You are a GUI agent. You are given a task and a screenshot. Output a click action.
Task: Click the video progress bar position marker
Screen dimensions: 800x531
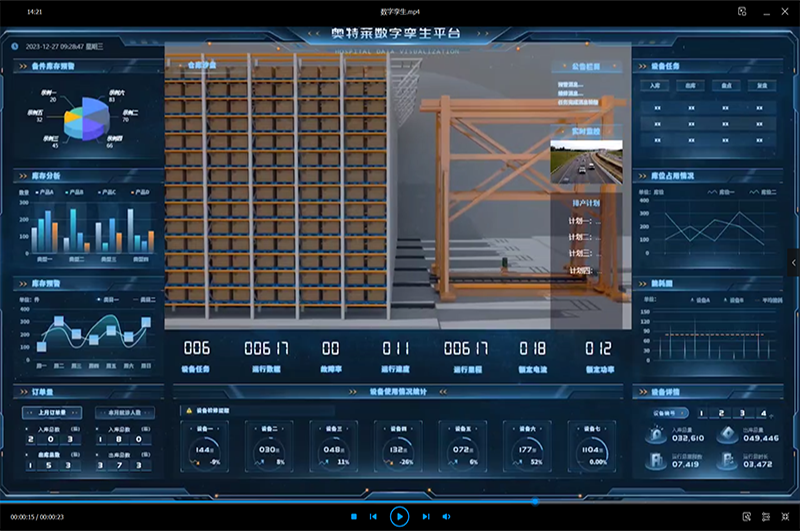click(x=535, y=501)
